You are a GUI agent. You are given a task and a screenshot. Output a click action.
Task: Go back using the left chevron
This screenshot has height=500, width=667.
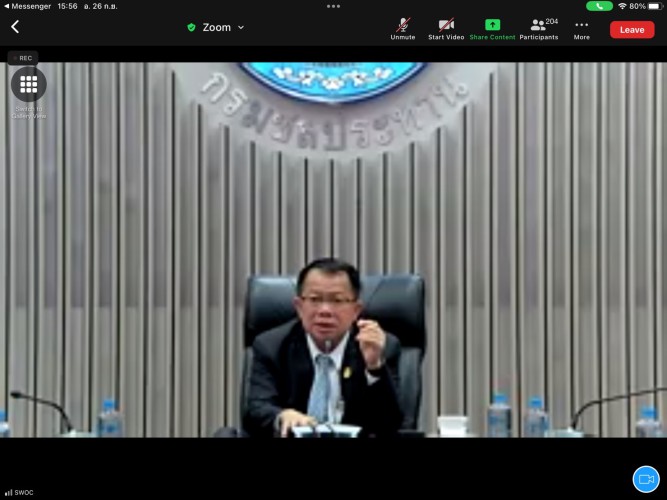point(15,27)
